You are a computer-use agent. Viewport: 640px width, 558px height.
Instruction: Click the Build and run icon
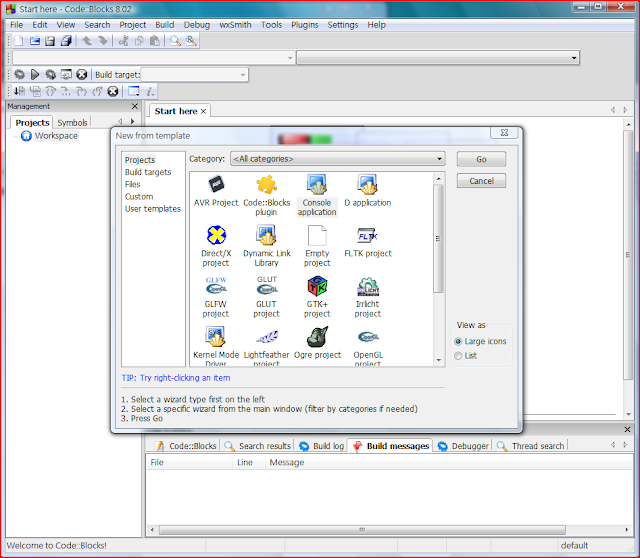tap(51, 75)
